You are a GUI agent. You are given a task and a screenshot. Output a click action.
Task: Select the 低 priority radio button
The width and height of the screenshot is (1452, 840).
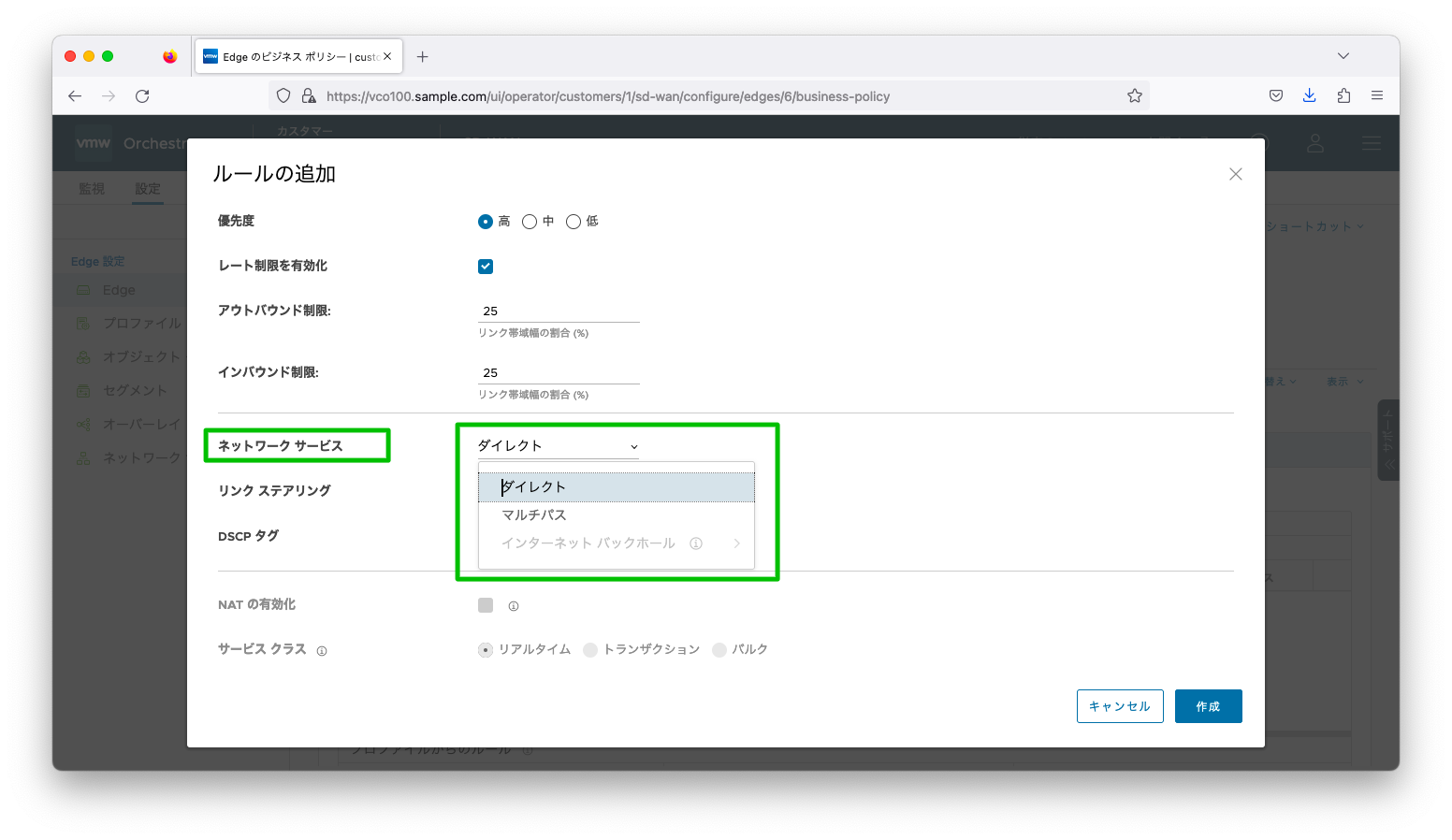(574, 222)
